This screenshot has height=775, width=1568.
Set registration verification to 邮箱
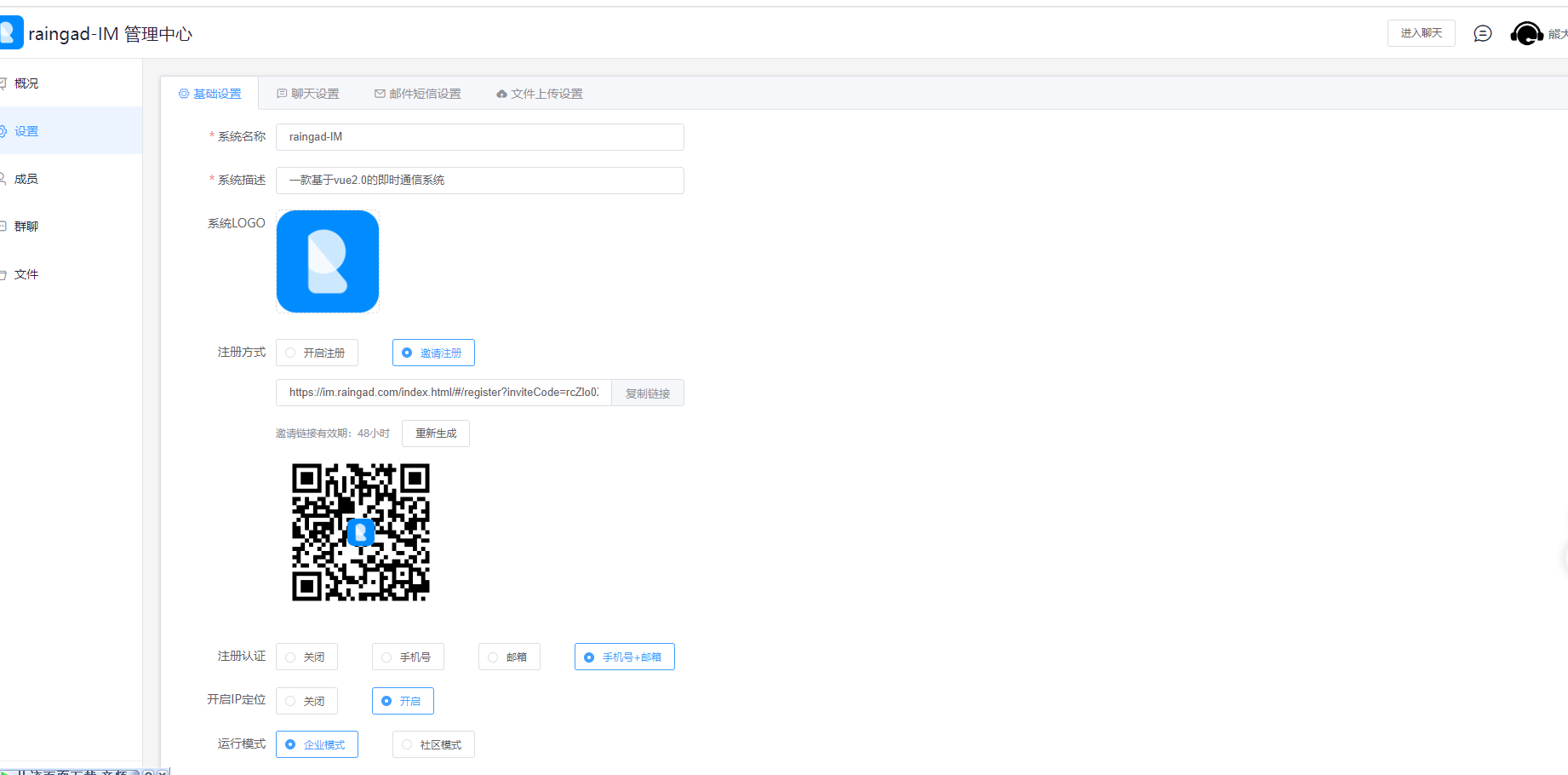[x=509, y=657]
